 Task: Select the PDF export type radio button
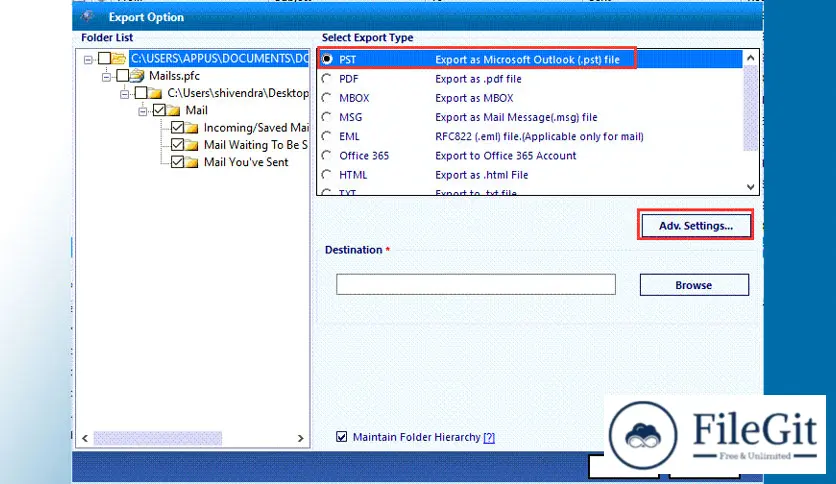tap(327, 78)
